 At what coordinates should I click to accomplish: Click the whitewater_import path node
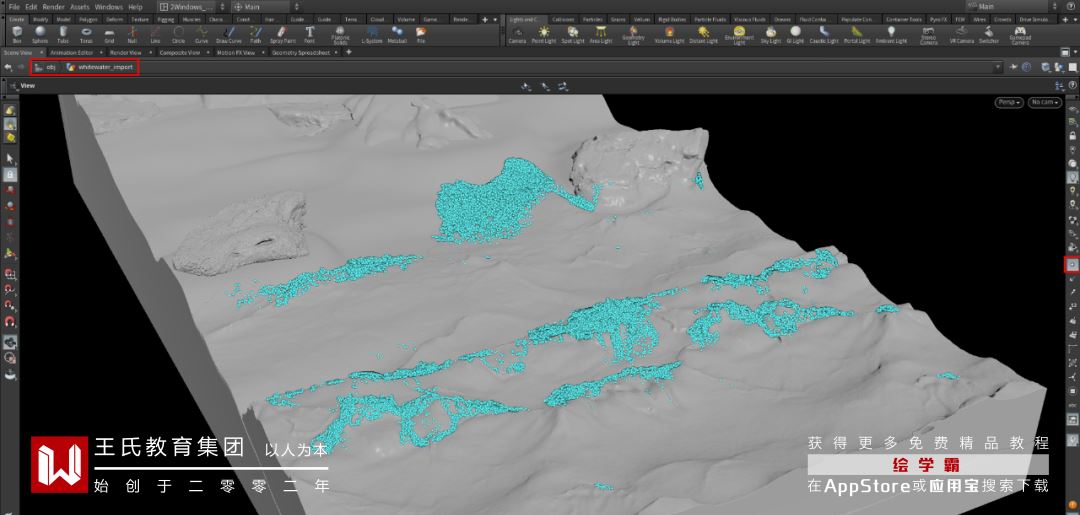(100, 67)
